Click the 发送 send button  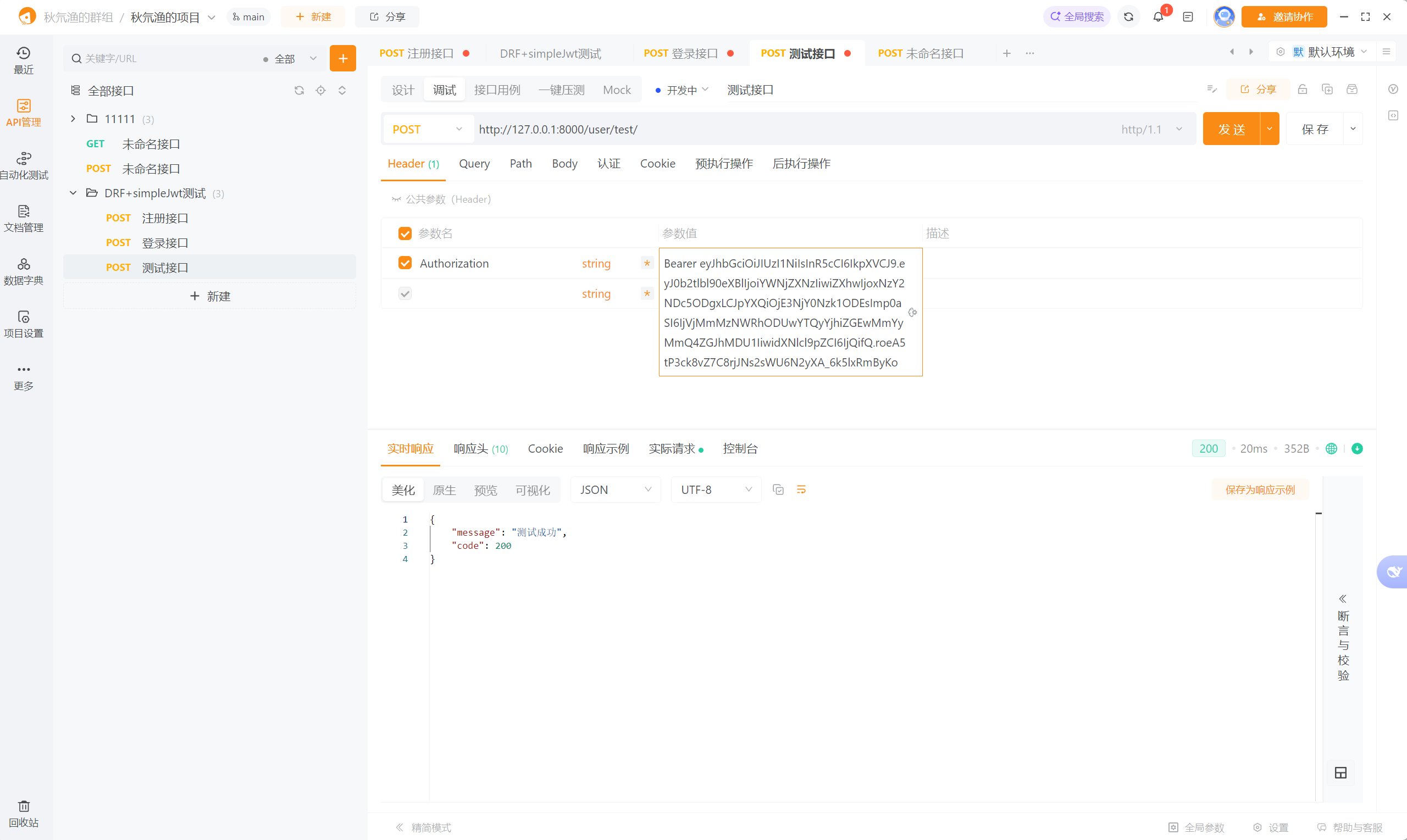1231,129
